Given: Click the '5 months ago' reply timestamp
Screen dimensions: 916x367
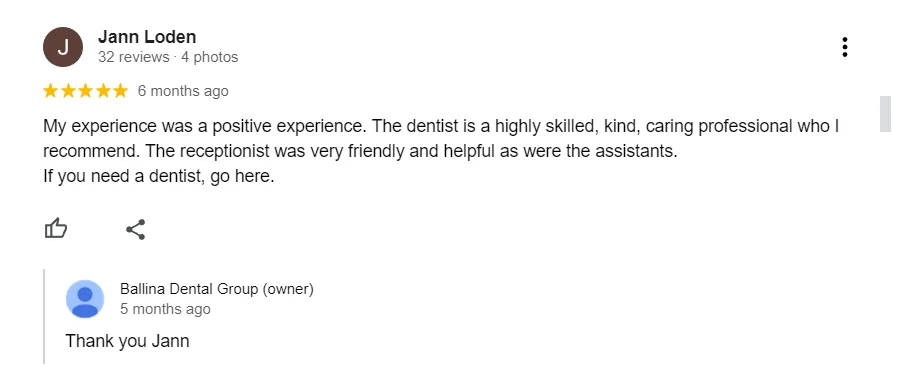Looking at the screenshot, I should [x=165, y=309].
